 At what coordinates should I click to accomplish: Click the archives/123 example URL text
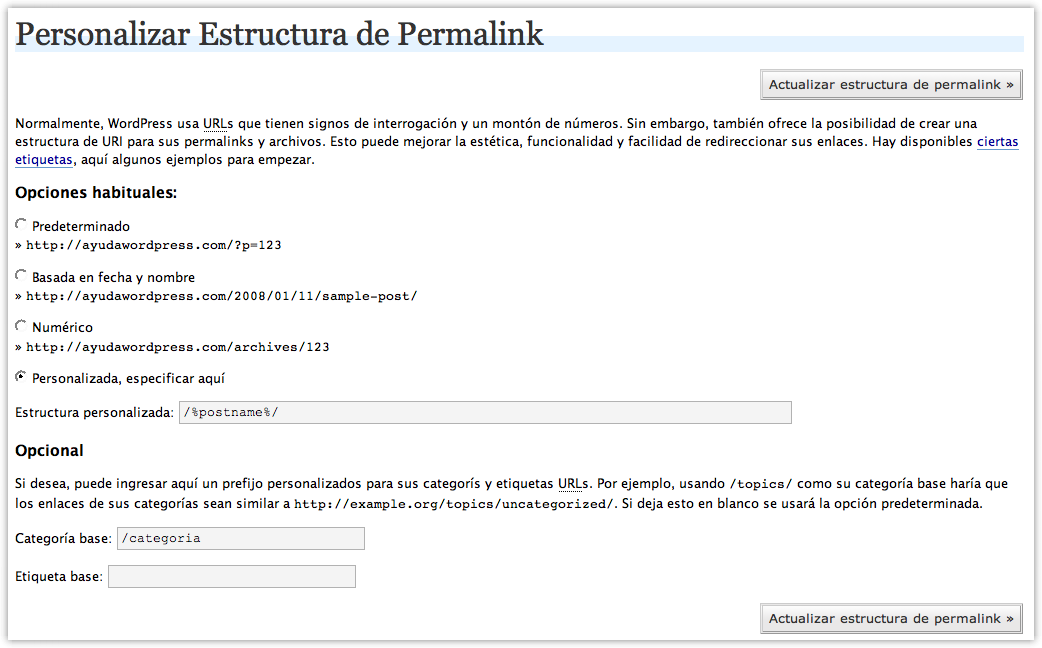click(x=177, y=347)
